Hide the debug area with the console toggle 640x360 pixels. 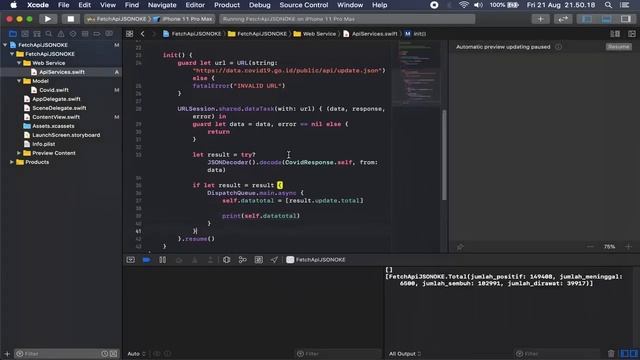131,260
